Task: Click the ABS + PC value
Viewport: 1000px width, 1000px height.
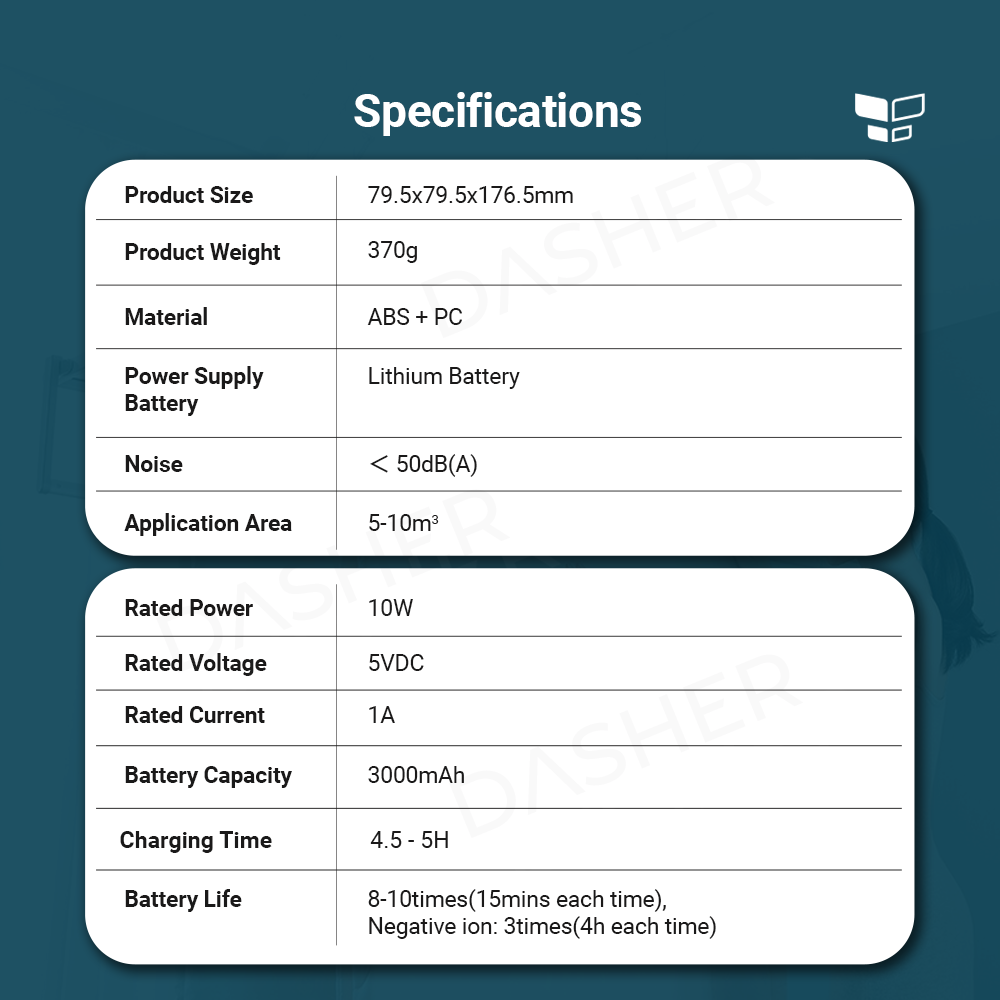Action: [x=415, y=317]
